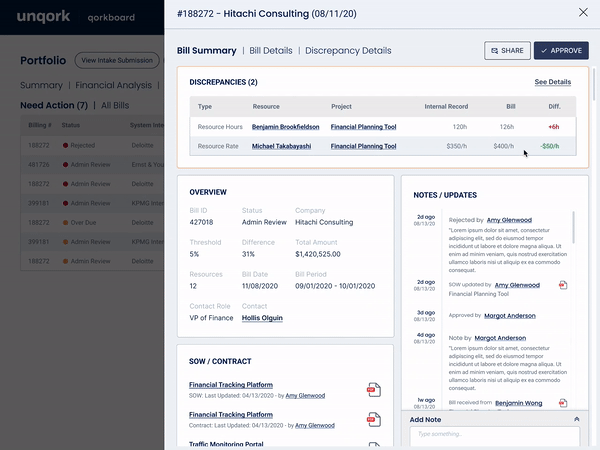Click Amy Glenwood in SOW updated by note
Screen dimensions: 600x450
point(517,285)
